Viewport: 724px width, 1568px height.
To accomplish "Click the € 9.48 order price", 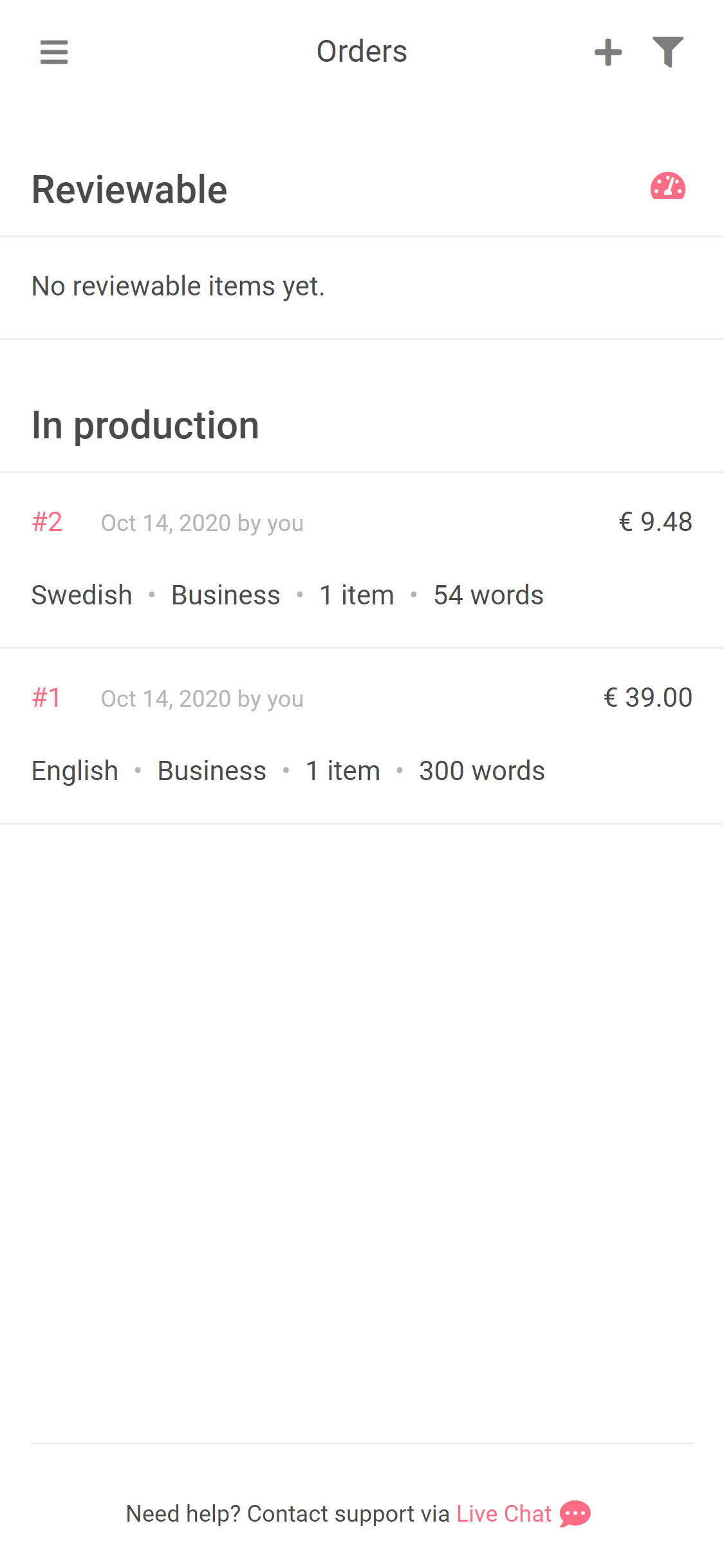I will [x=655, y=522].
